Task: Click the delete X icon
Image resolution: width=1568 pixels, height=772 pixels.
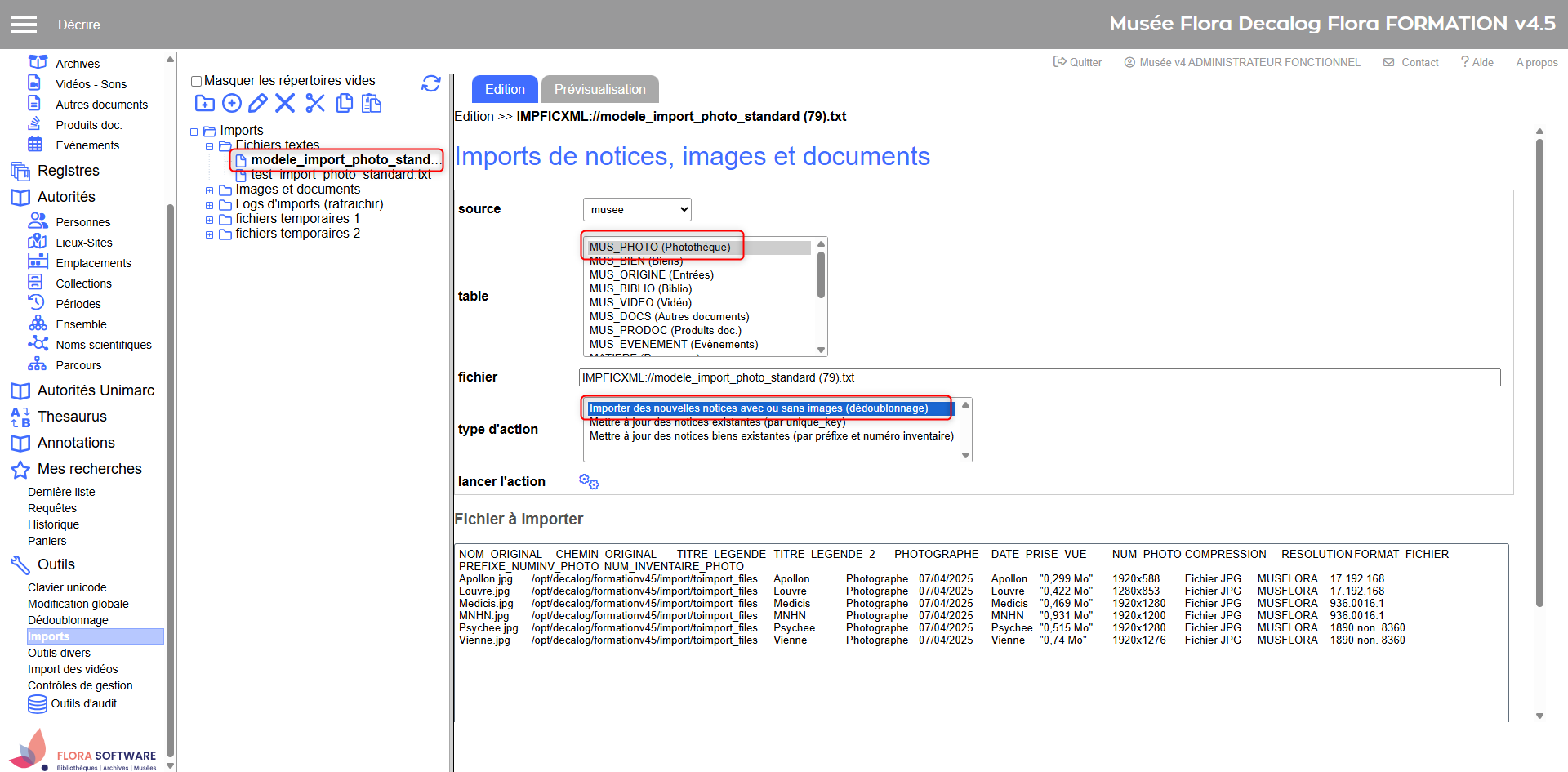Action: (x=285, y=103)
